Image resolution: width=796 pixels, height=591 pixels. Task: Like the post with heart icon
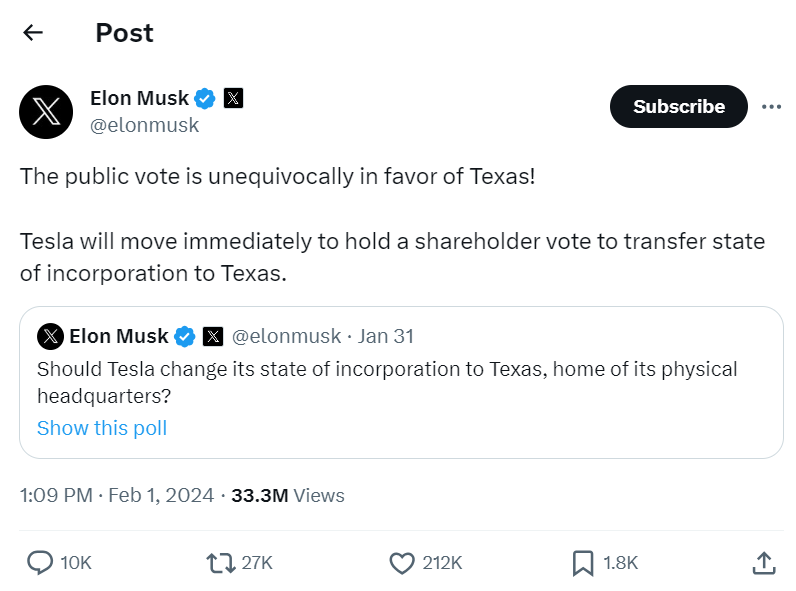[402, 563]
